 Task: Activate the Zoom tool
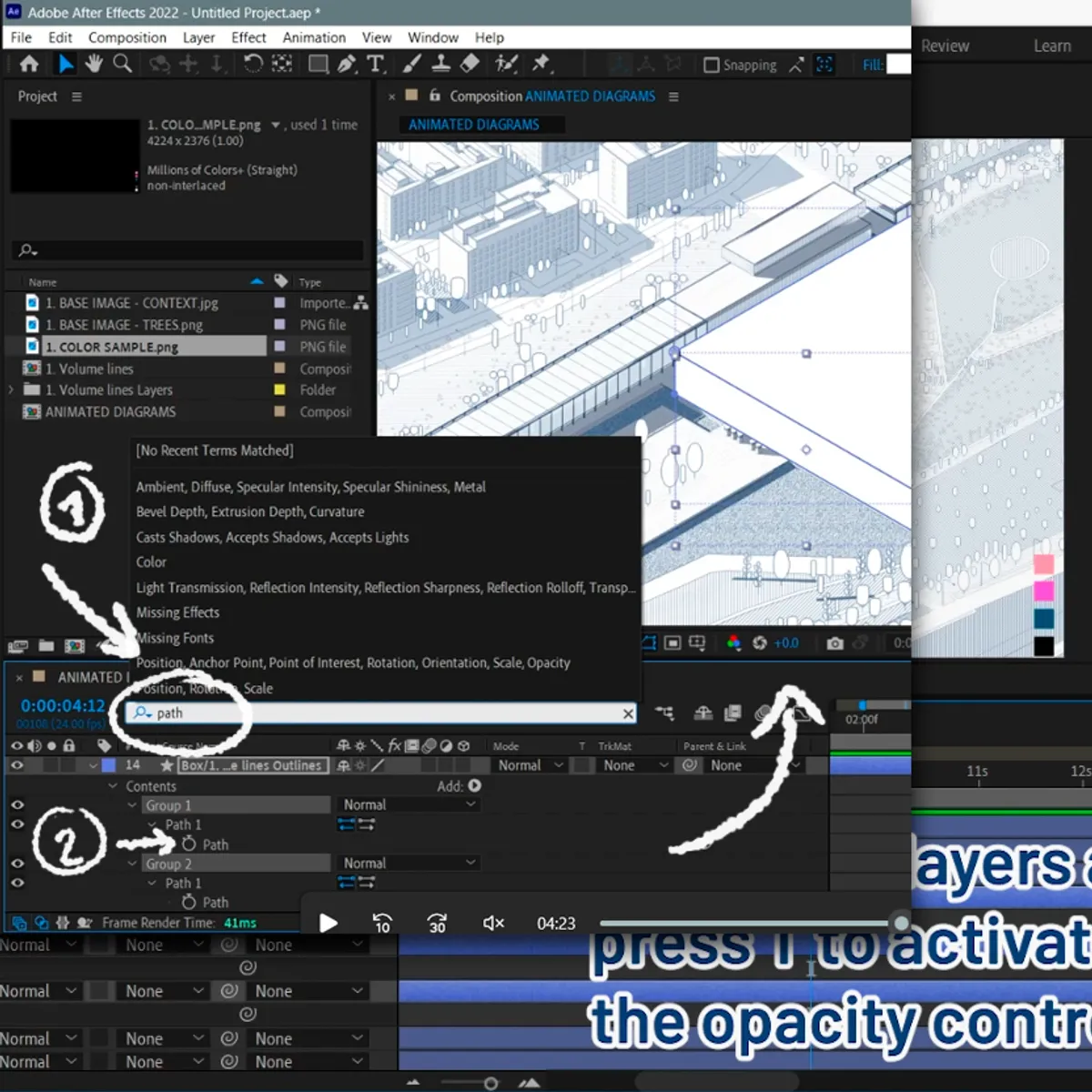[121, 65]
